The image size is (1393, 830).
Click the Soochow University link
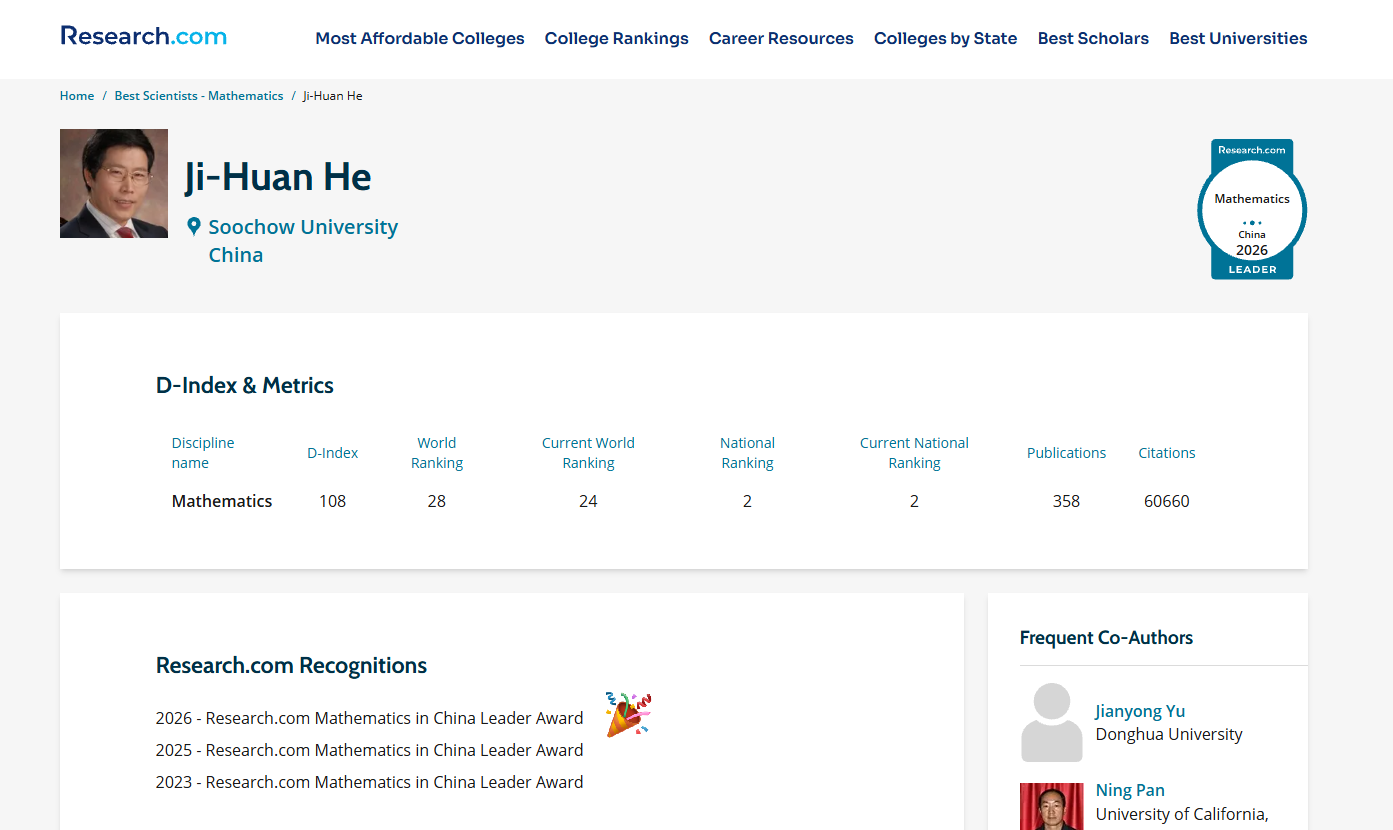303,227
